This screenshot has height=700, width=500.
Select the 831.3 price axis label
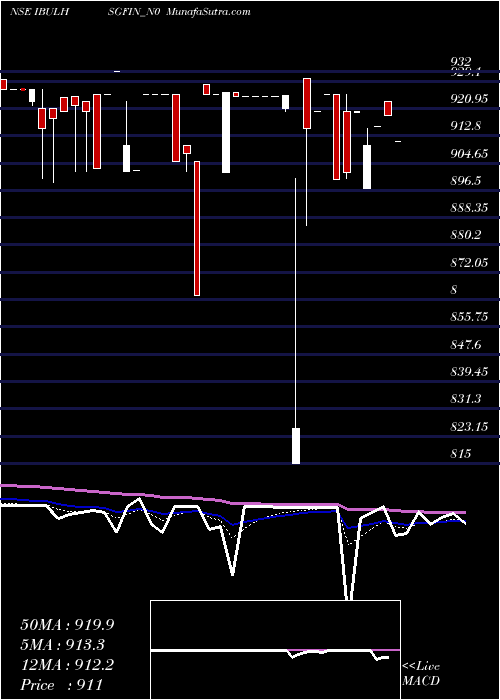tap(465, 399)
